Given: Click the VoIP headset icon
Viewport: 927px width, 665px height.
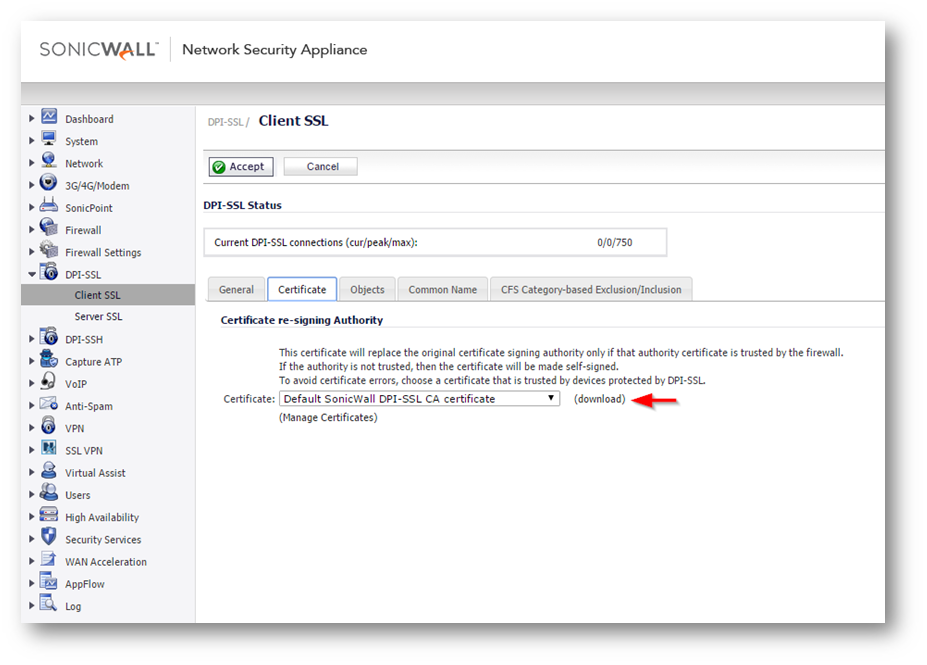Looking at the screenshot, I should (x=49, y=382).
